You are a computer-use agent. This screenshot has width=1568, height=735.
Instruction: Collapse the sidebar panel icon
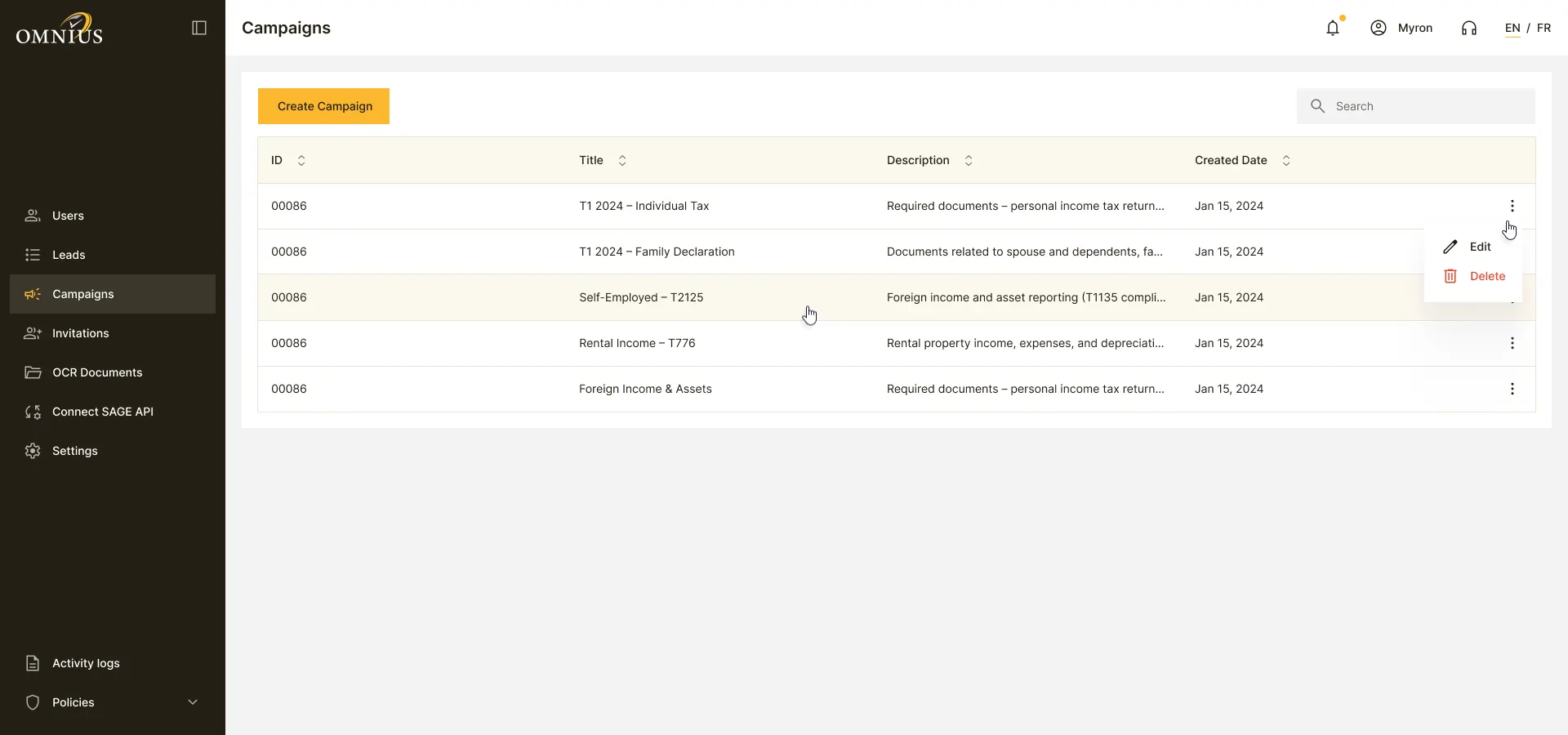[199, 28]
